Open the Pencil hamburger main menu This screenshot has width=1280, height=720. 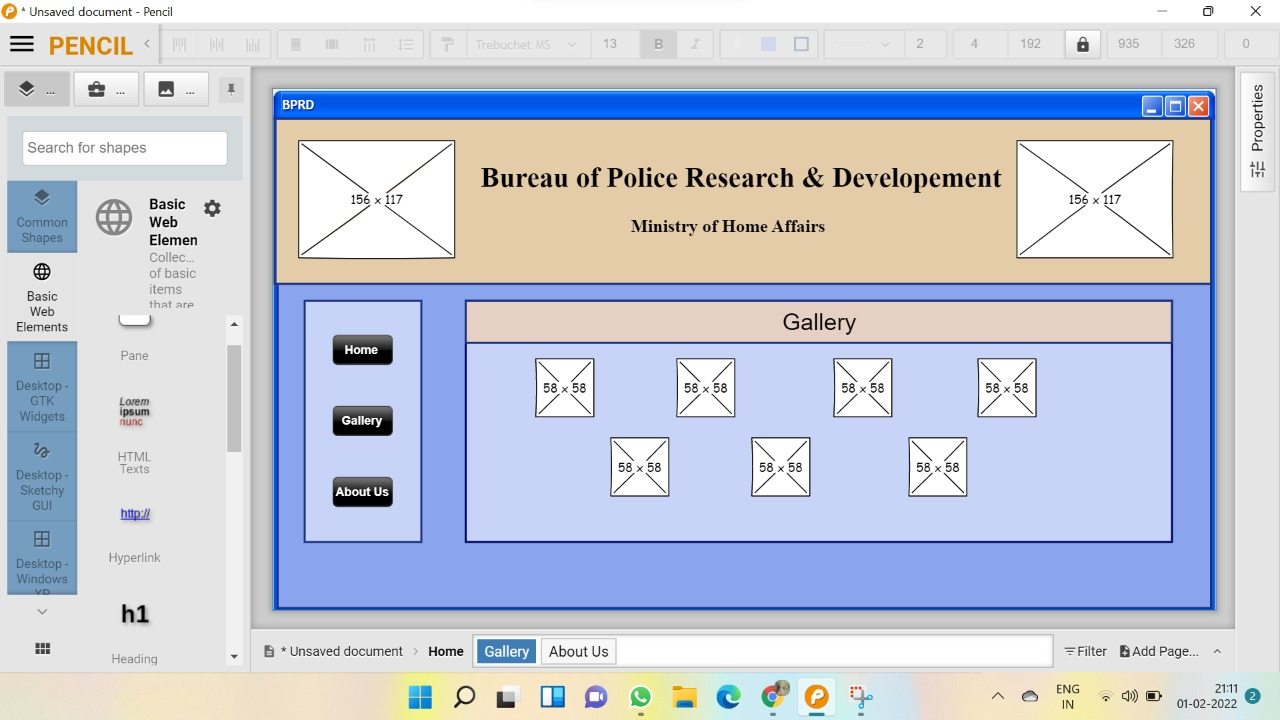(21, 44)
